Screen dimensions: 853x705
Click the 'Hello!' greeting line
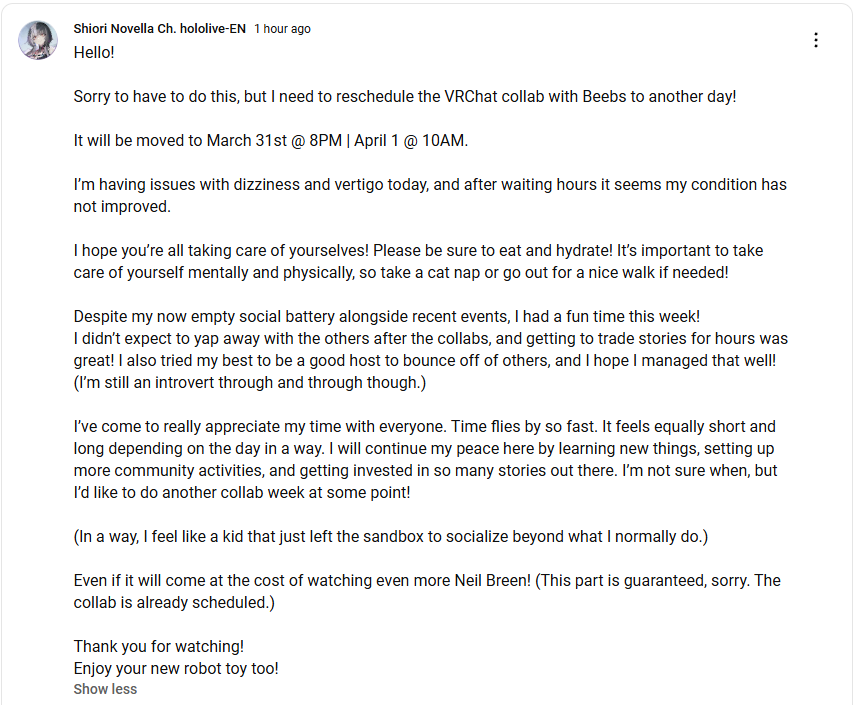pyautogui.click(x=94, y=53)
